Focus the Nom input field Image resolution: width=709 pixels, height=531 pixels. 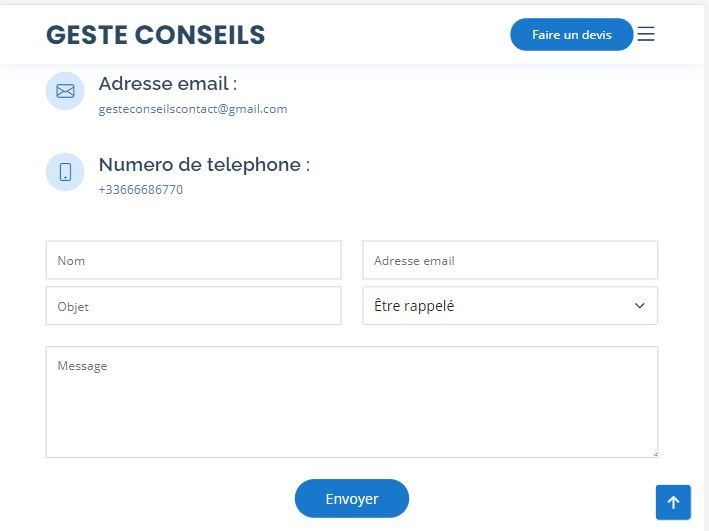click(194, 260)
